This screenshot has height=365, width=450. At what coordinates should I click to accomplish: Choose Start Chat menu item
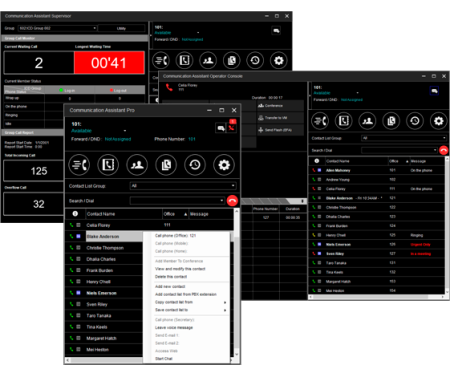click(x=164, y=359)
